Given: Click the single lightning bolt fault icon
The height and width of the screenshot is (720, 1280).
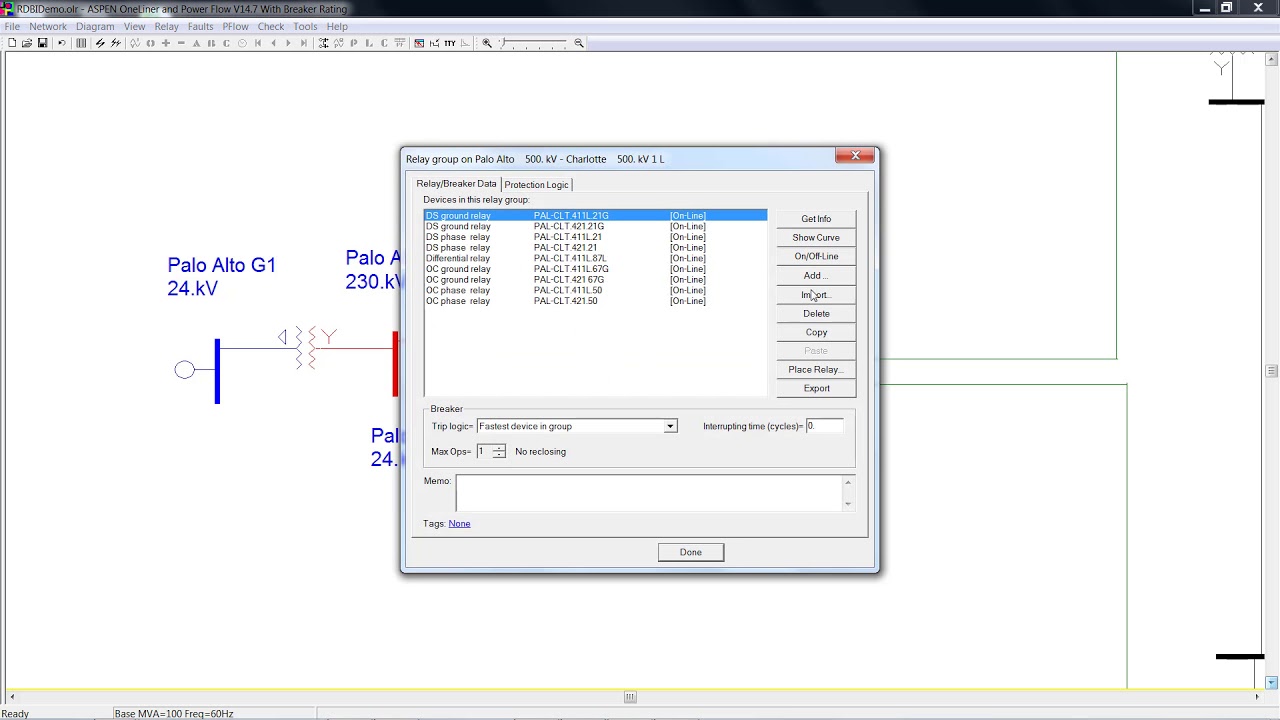Looking at the screenshot, I should coord(100,43).
